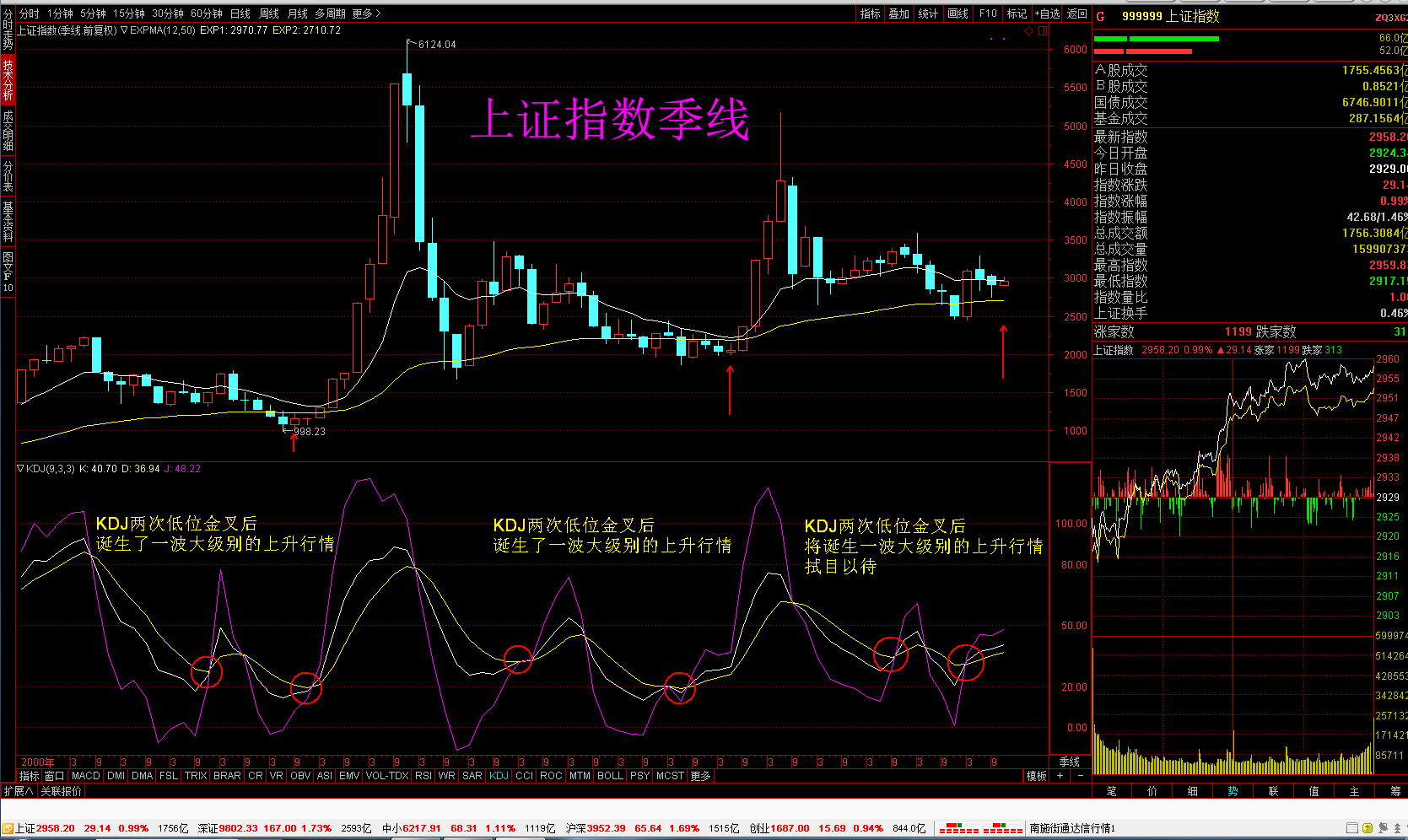The height and width of the screenshot is (840, 1408).
Task: Switch to the 多周期 view
Action: point(331,13)
